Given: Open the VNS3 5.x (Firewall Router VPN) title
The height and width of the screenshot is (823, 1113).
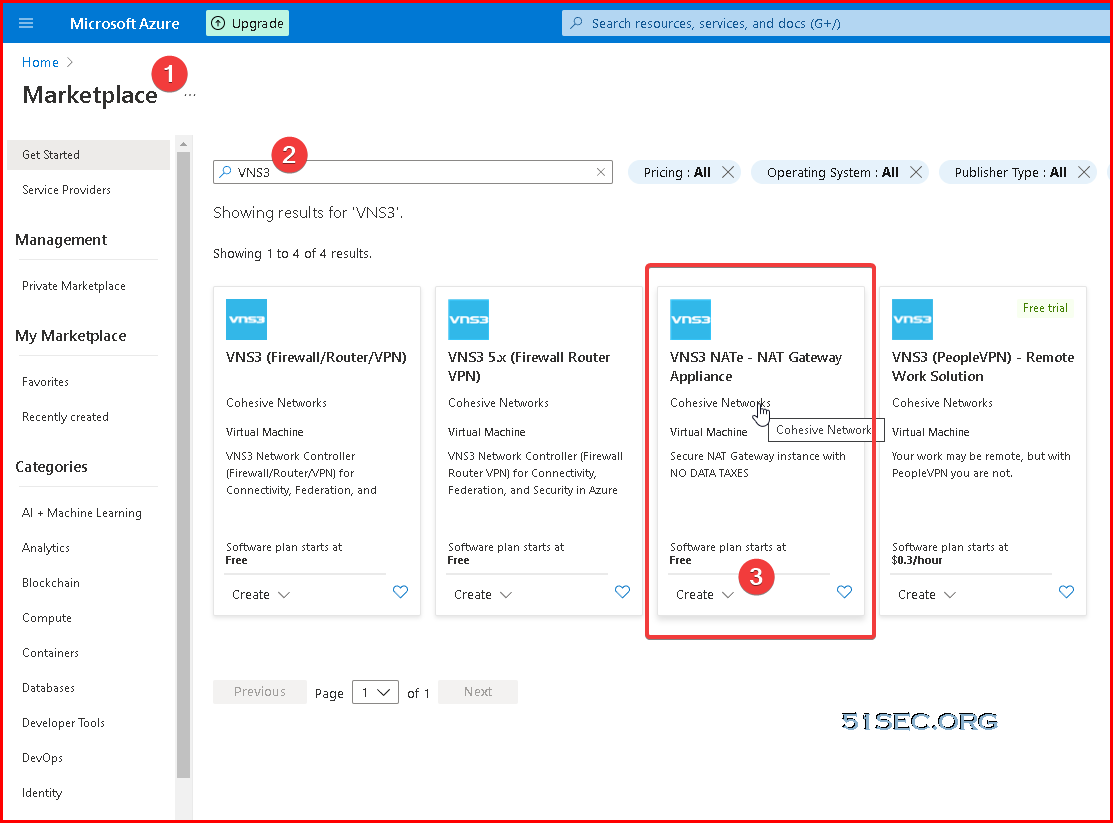Looking at the screenshot, I should (529, 366).
